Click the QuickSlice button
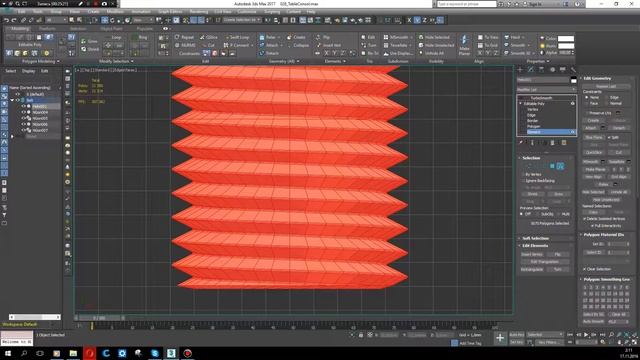This screenshot has height=360, width=640. 593,152
